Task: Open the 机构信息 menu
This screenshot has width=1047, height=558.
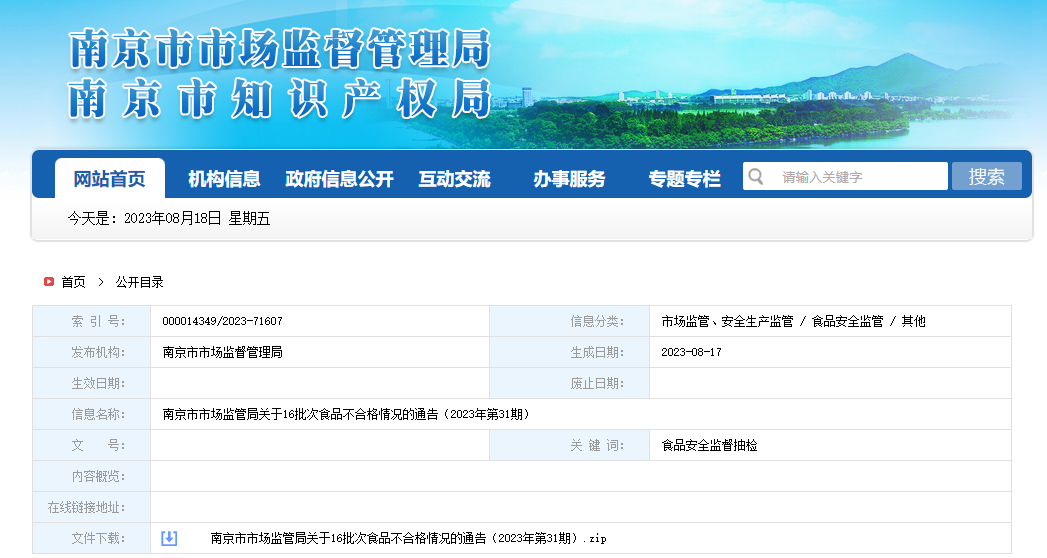Action: coord(224,179)
